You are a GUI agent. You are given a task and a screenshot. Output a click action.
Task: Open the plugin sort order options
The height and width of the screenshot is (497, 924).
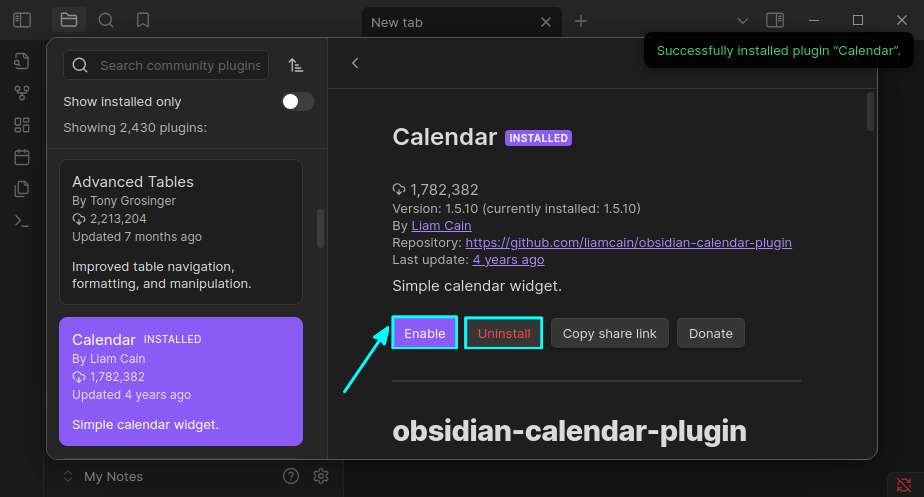click(295, 65)
